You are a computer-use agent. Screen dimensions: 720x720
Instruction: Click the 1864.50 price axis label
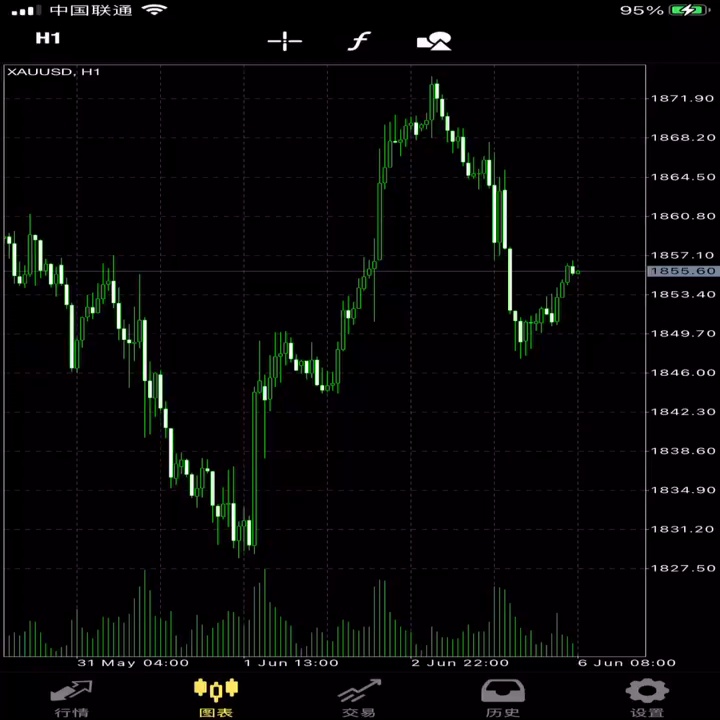click(x=682, y=177)
